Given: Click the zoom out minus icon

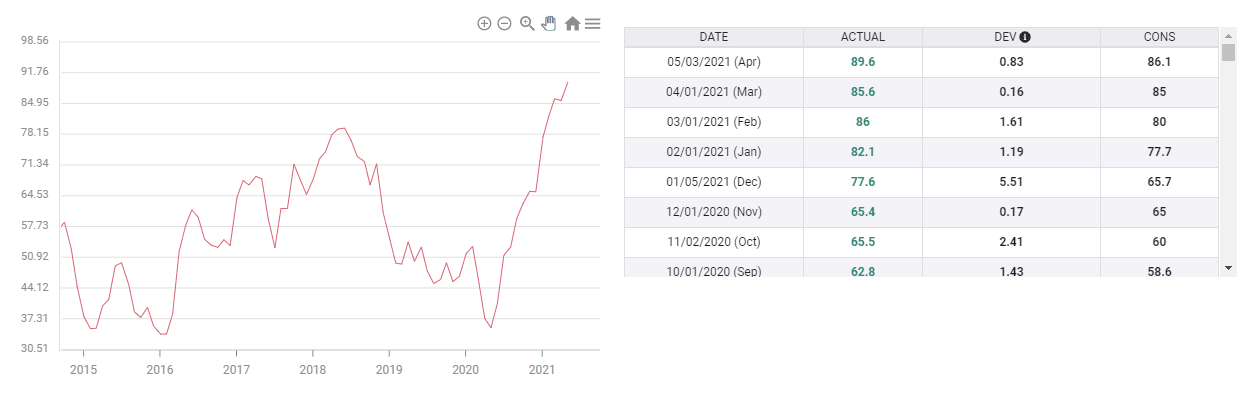Looking at the screenshot, I should pos(504,23).
